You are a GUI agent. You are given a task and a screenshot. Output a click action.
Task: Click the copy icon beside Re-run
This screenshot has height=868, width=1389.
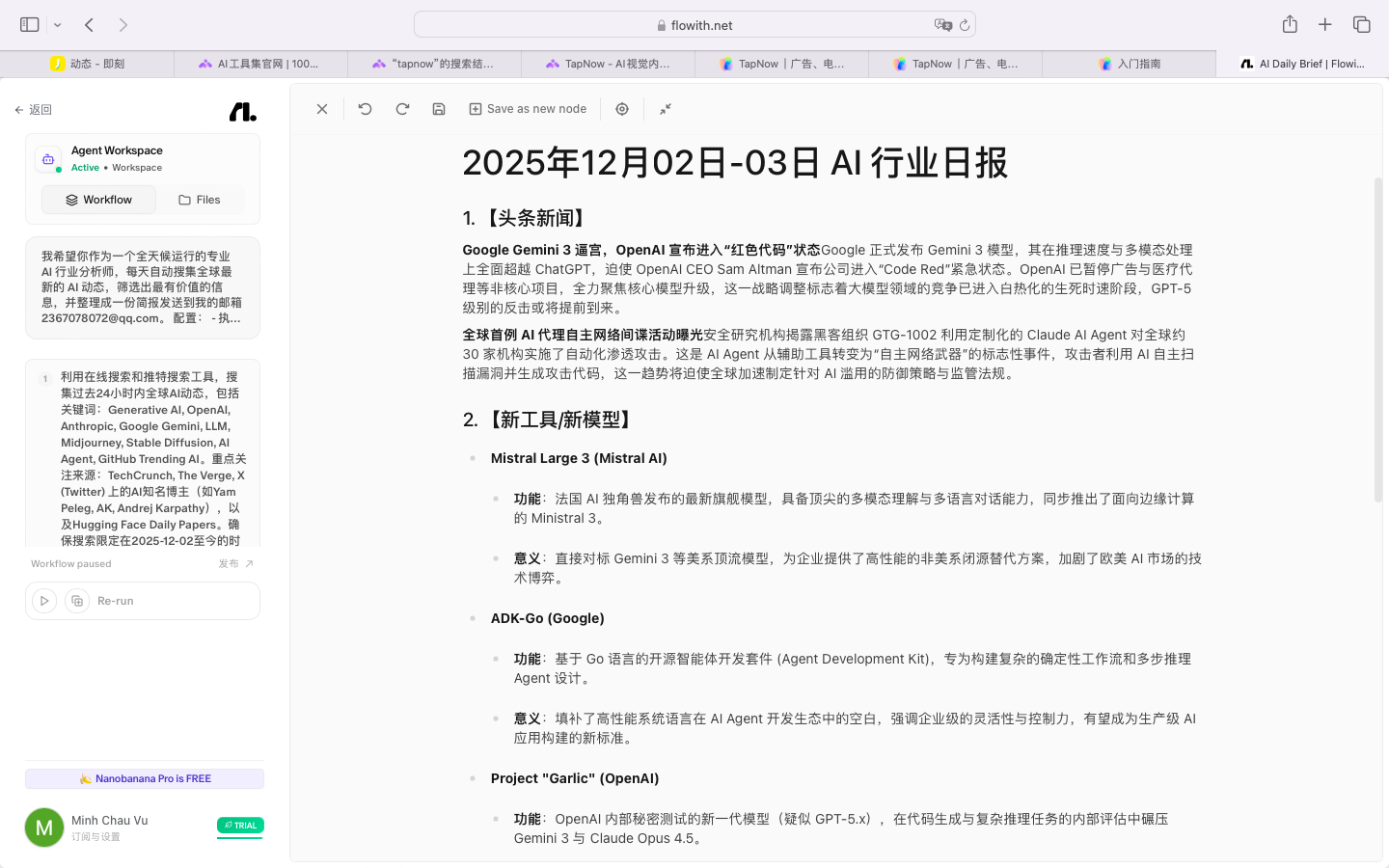click(77, 601)
